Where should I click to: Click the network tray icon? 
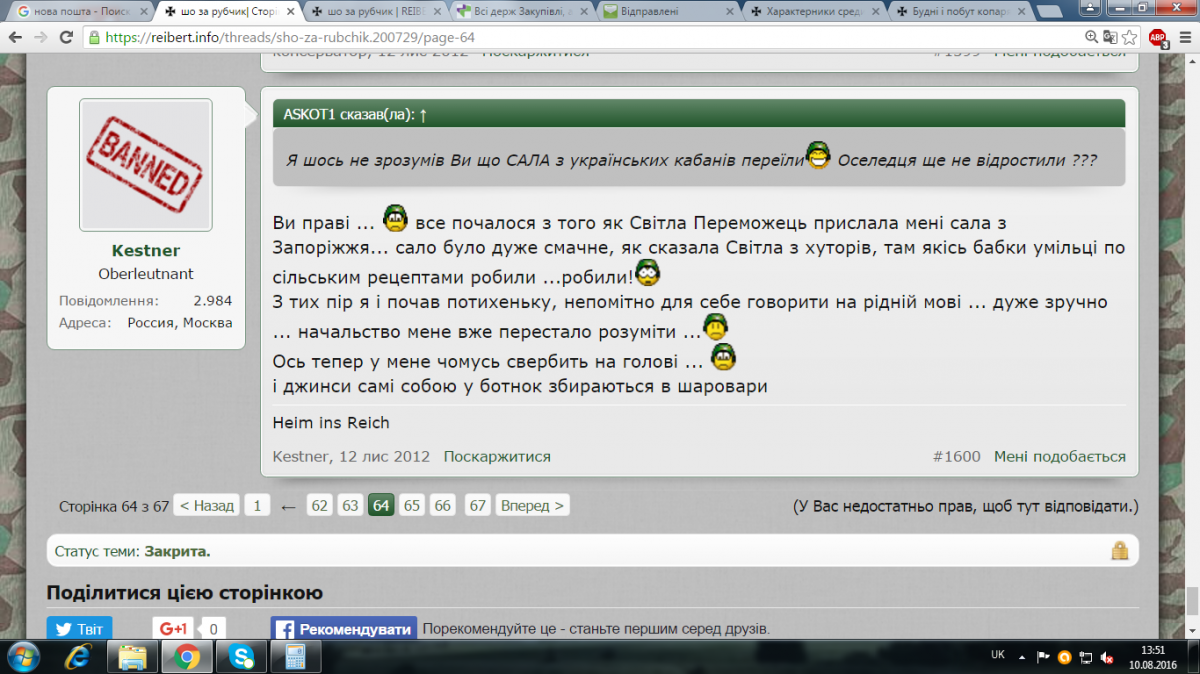(x=1086, y=657)
